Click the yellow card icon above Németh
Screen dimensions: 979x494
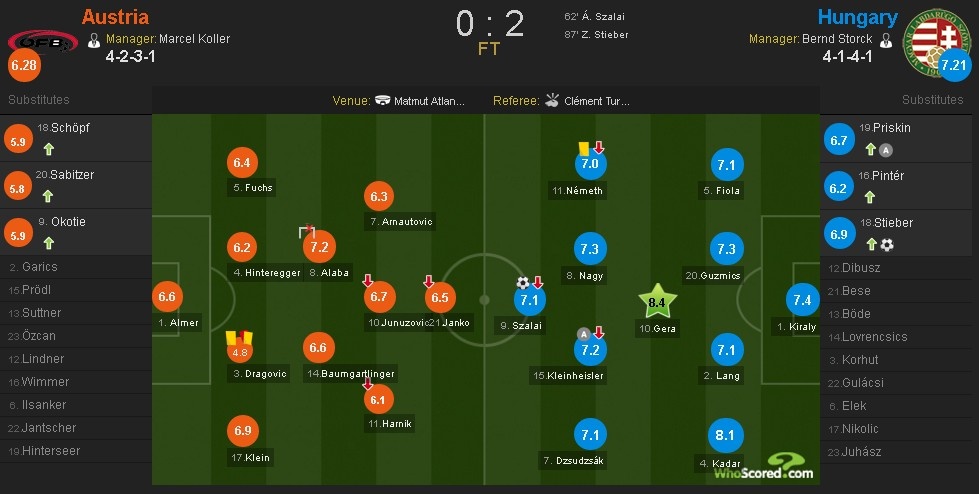583,147
